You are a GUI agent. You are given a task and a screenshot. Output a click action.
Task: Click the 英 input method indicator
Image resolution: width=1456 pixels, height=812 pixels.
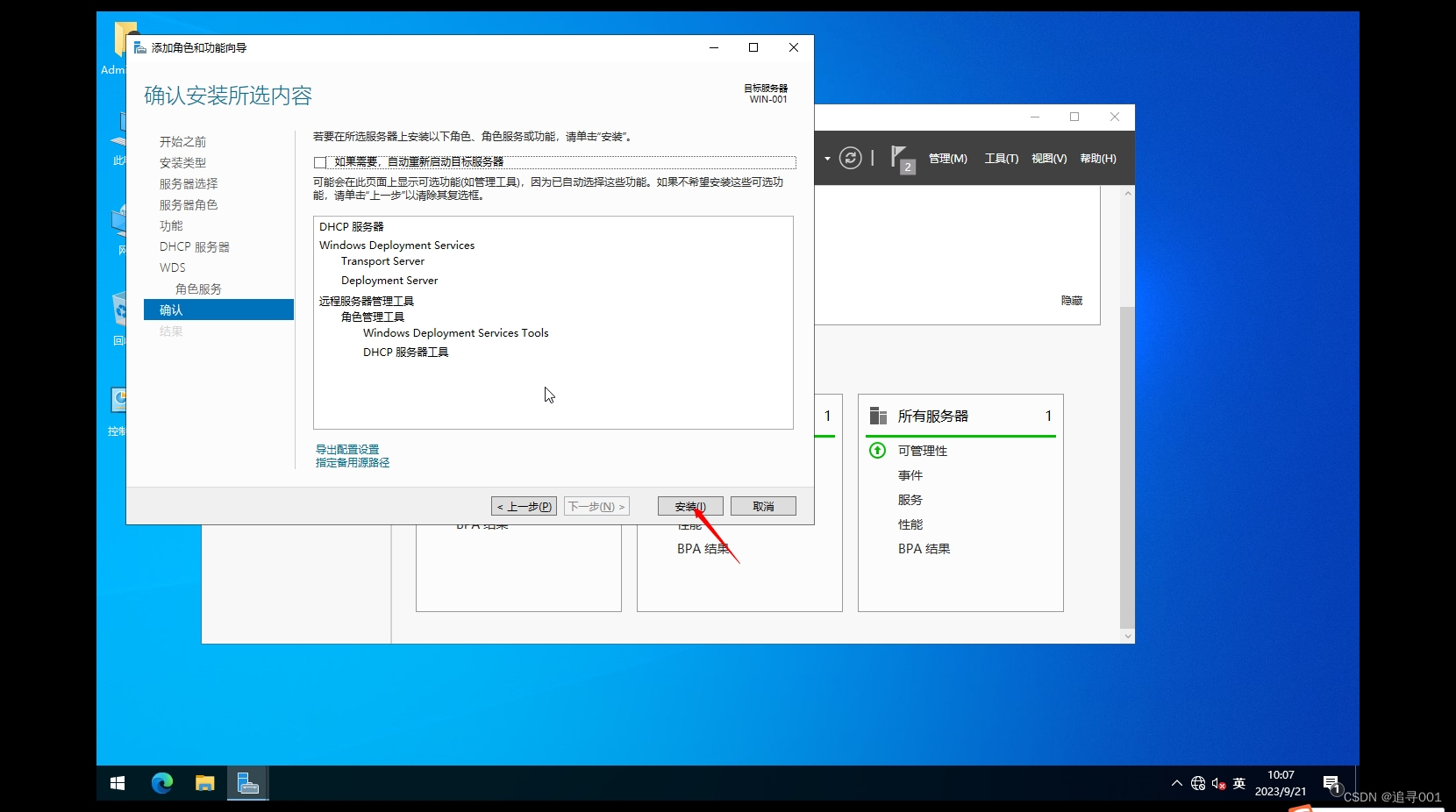tap(1238, 783)
